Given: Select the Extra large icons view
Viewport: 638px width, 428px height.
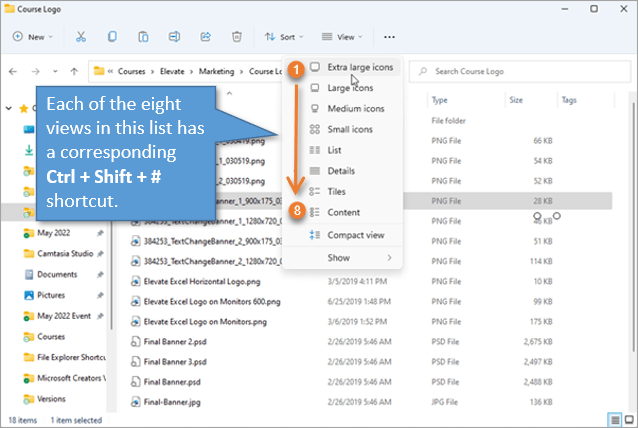Looking at the screenshot, I should [360, 67].
